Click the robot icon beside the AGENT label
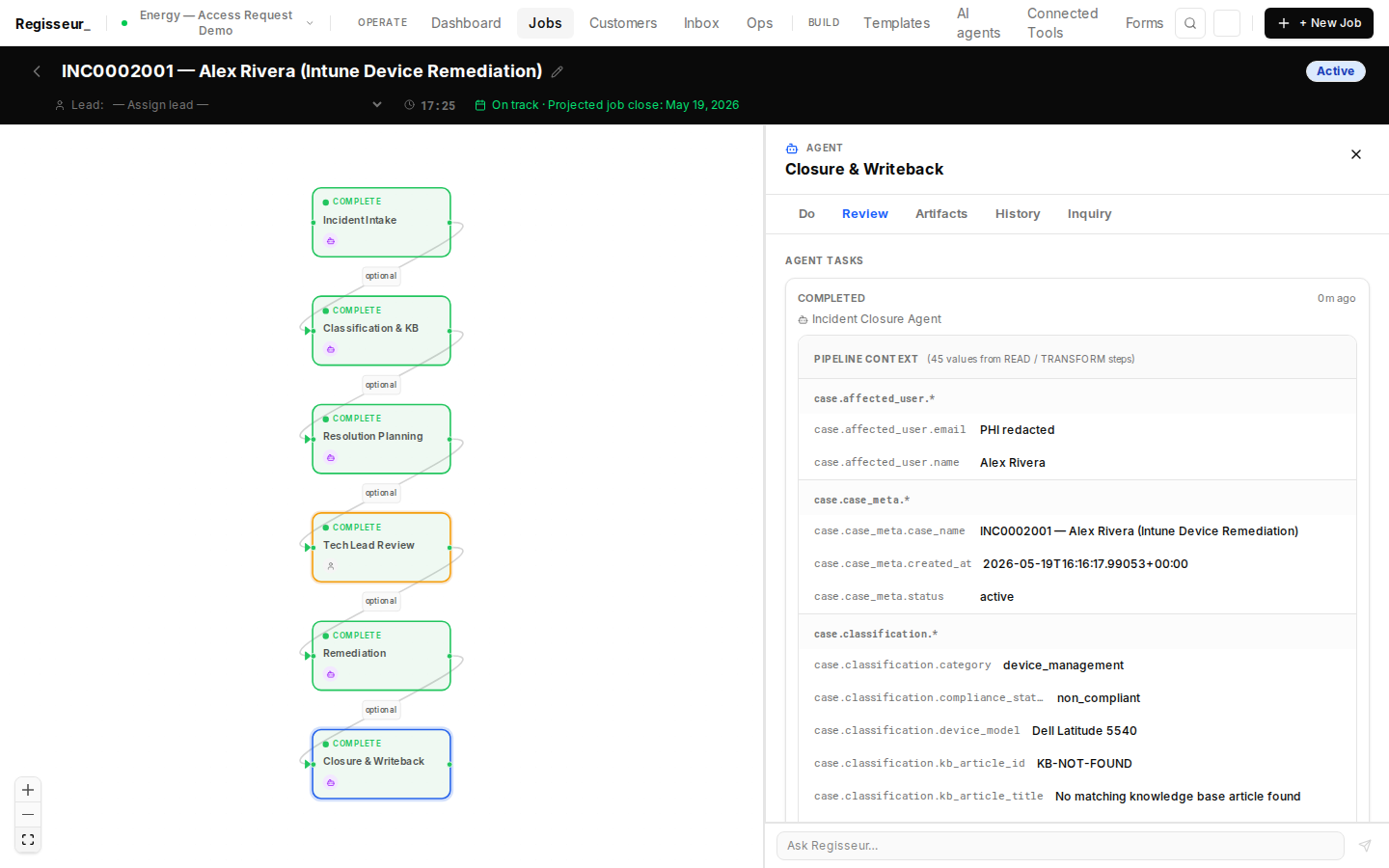Screen dimensions: 1389x868 792,149
